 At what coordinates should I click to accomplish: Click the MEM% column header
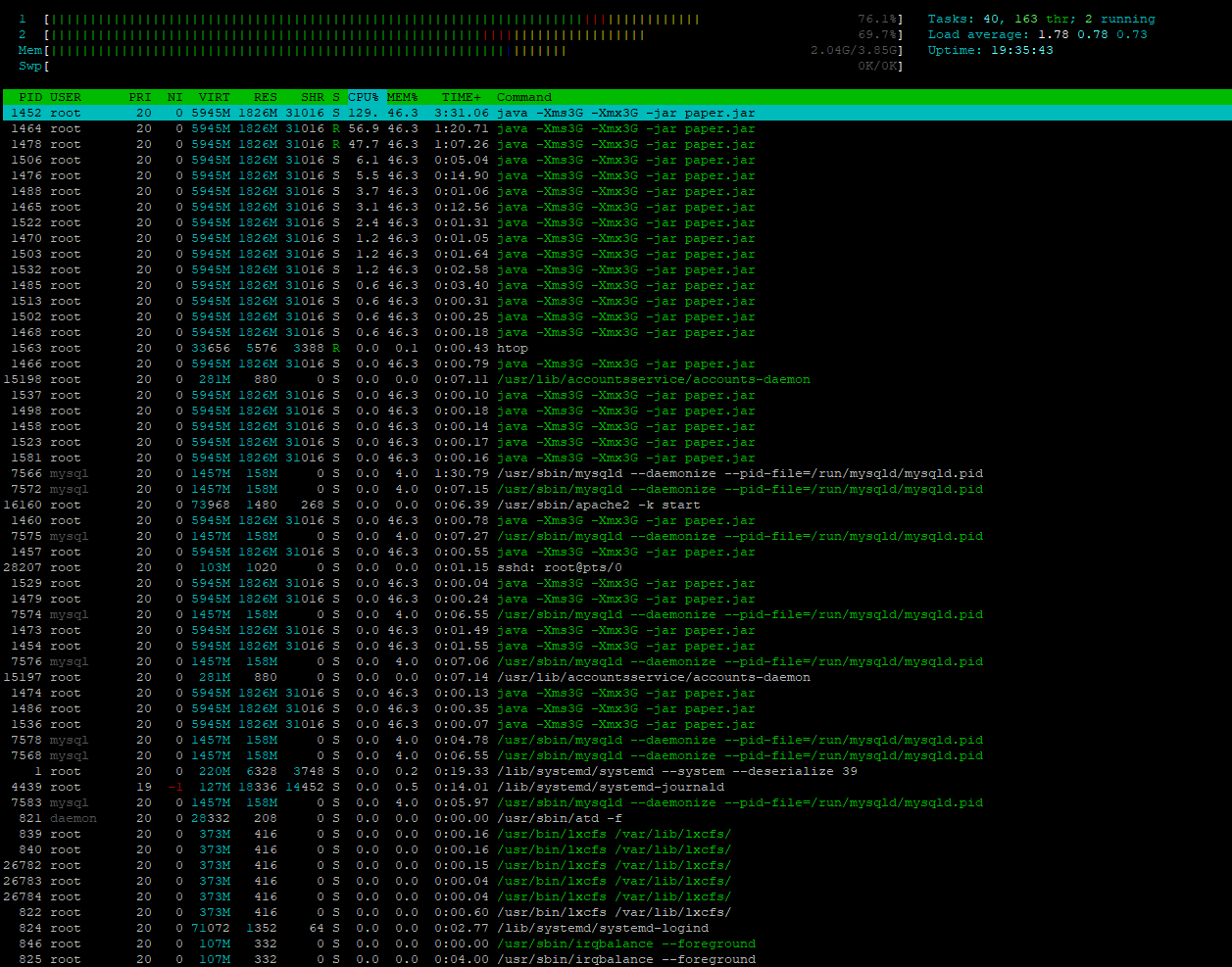(x=402, y=97)
